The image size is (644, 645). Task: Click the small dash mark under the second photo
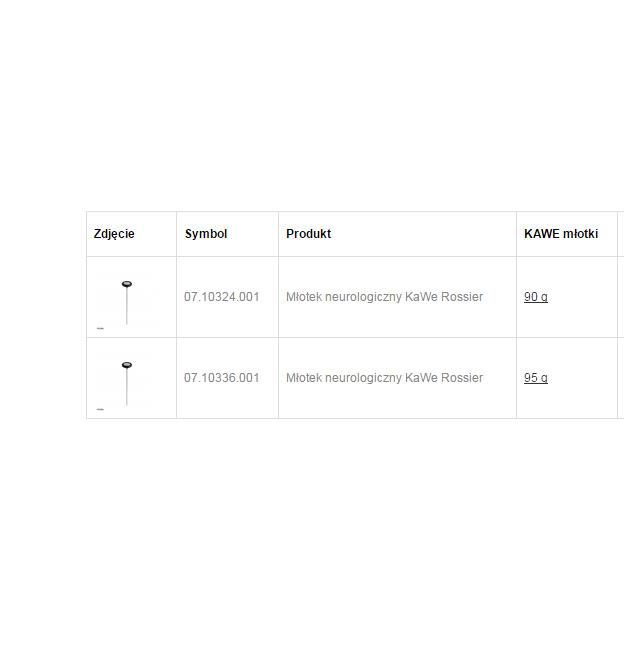pyautogui.click(x=100, y=409)
